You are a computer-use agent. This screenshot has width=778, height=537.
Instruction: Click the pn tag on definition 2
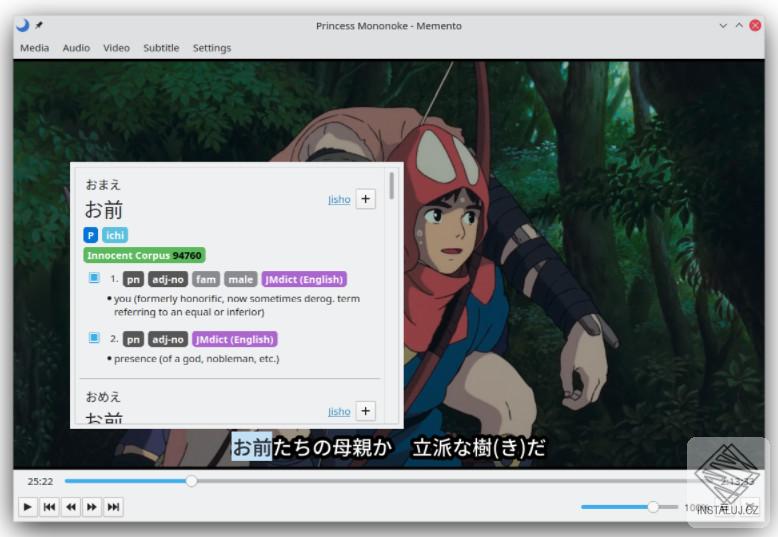(x=133, y=339)
